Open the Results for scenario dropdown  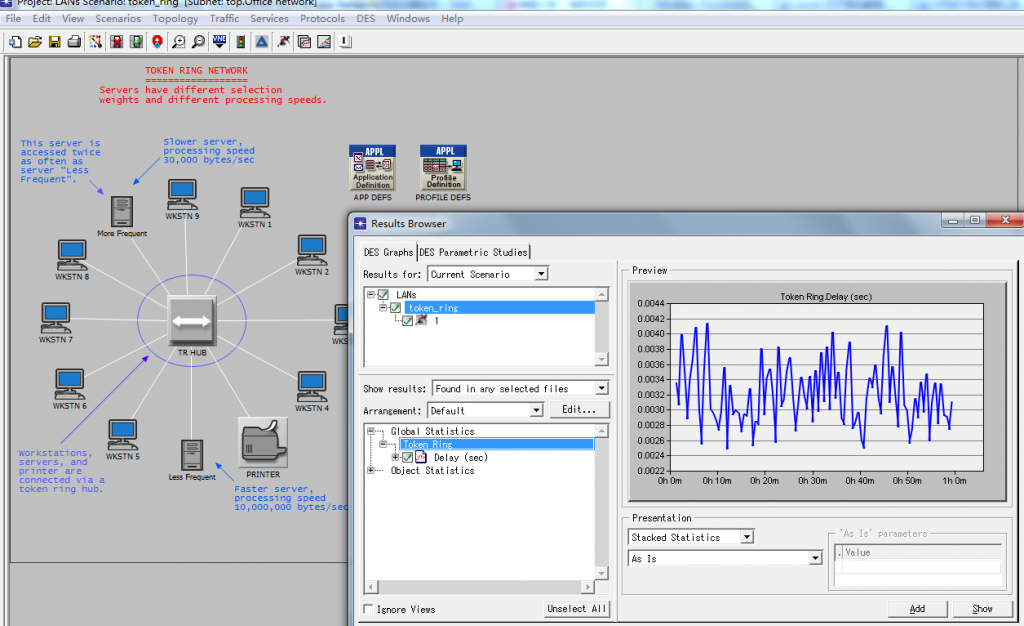tap(541, 274)
